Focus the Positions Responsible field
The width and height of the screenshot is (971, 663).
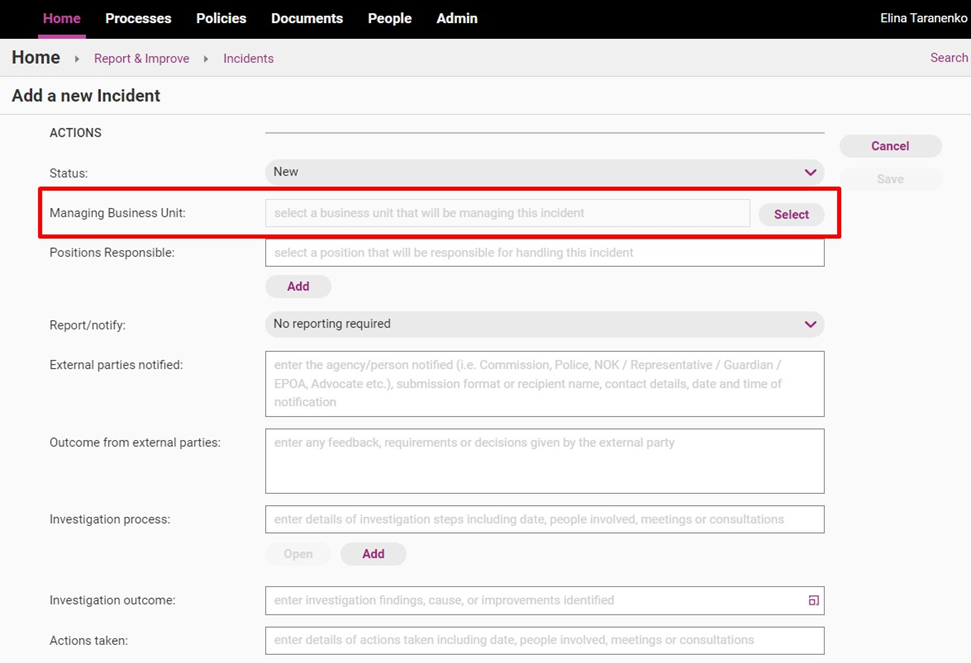coord(545,253)
